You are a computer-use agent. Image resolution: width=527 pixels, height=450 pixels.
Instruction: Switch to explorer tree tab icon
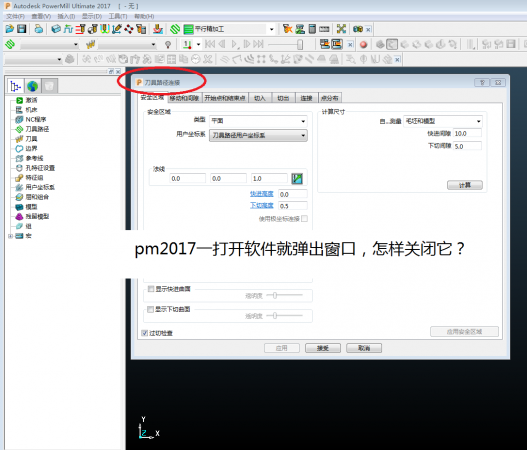point(15,86)
